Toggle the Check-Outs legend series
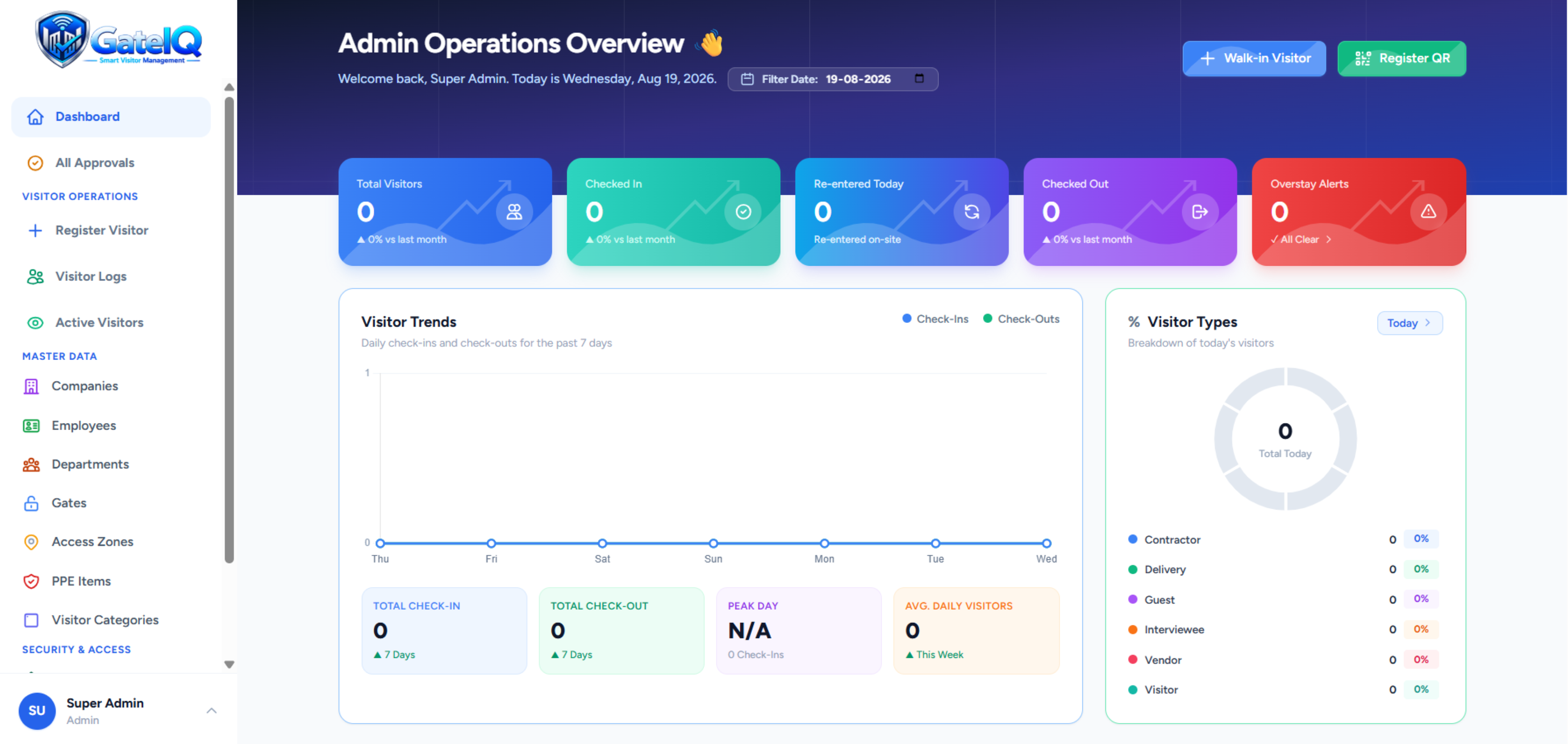 [x=1021, y=319]
